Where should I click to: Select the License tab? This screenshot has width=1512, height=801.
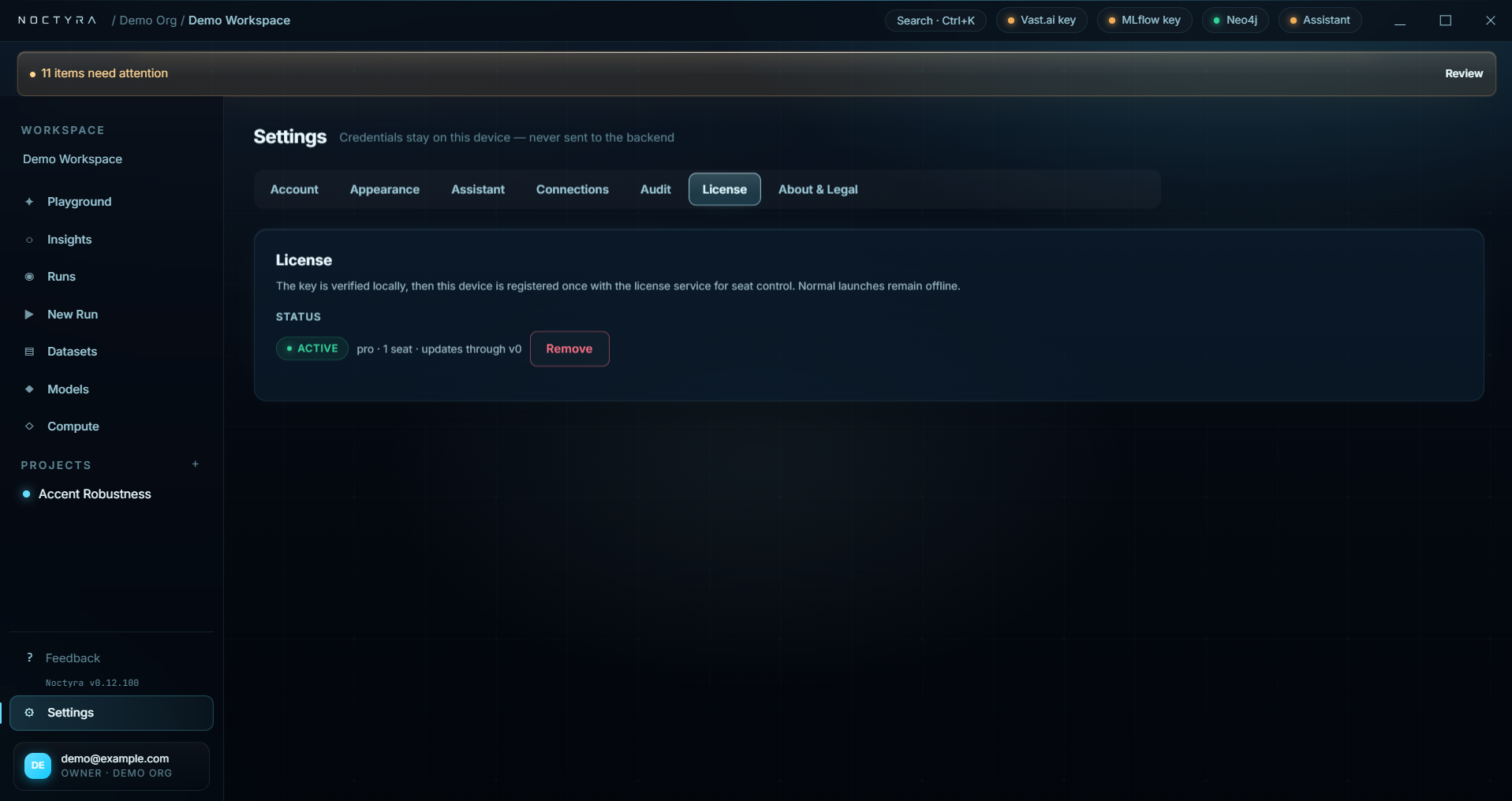tap(725, 189)
